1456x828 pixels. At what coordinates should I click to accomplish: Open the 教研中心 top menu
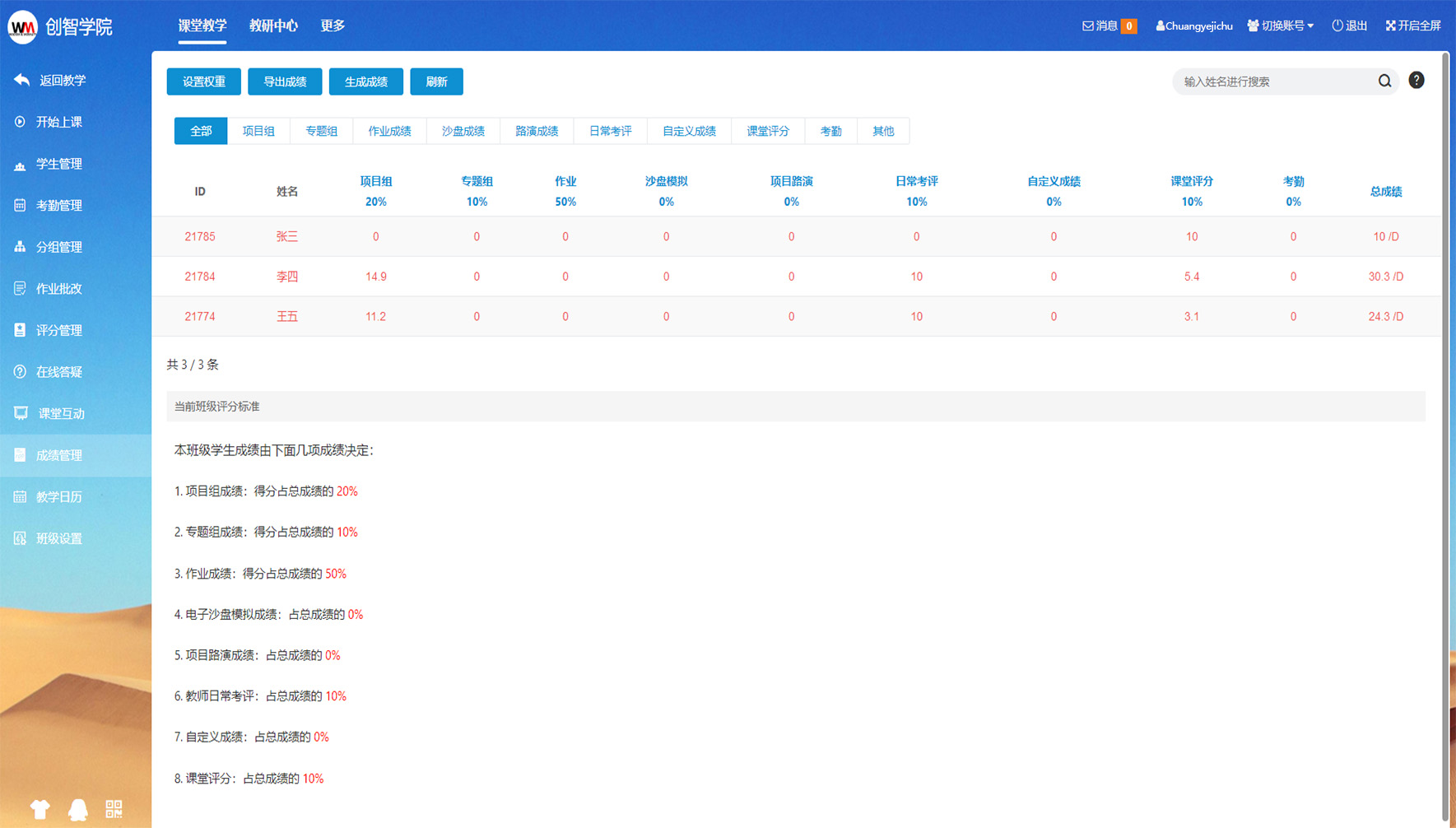point(273,26)
